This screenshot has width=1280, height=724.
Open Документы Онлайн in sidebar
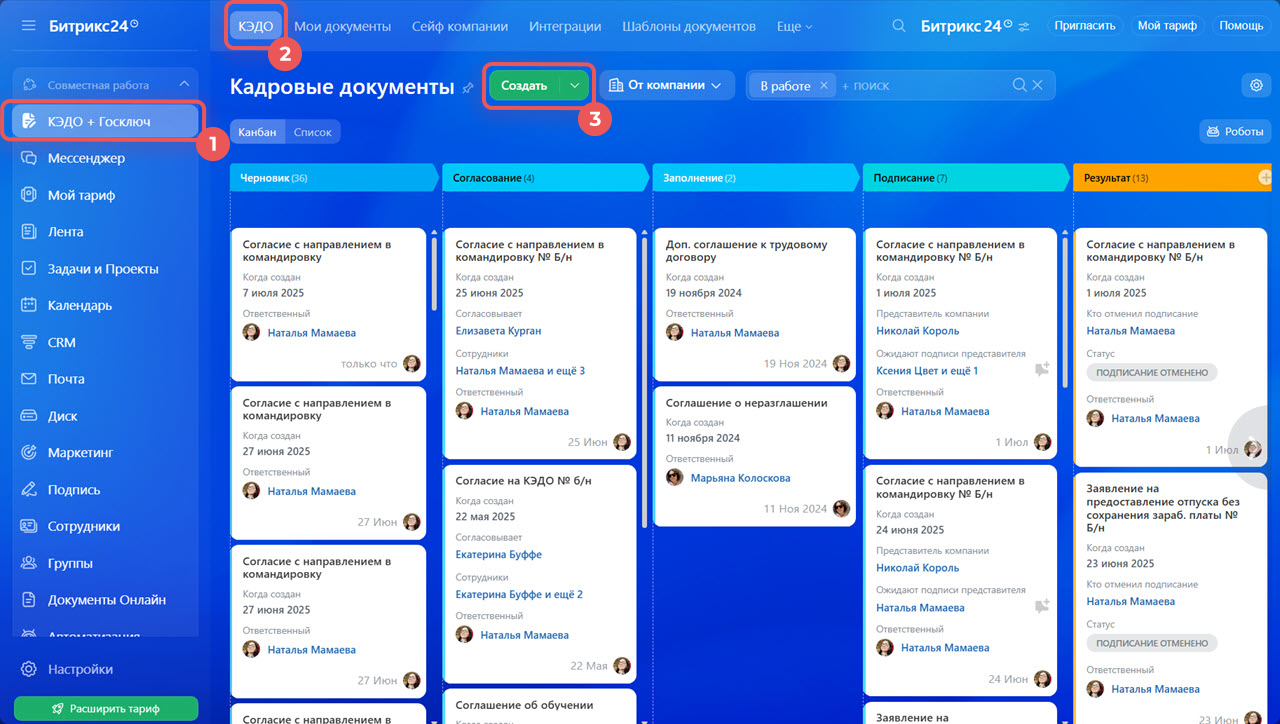pyautogui.click(x=107, y=600)
